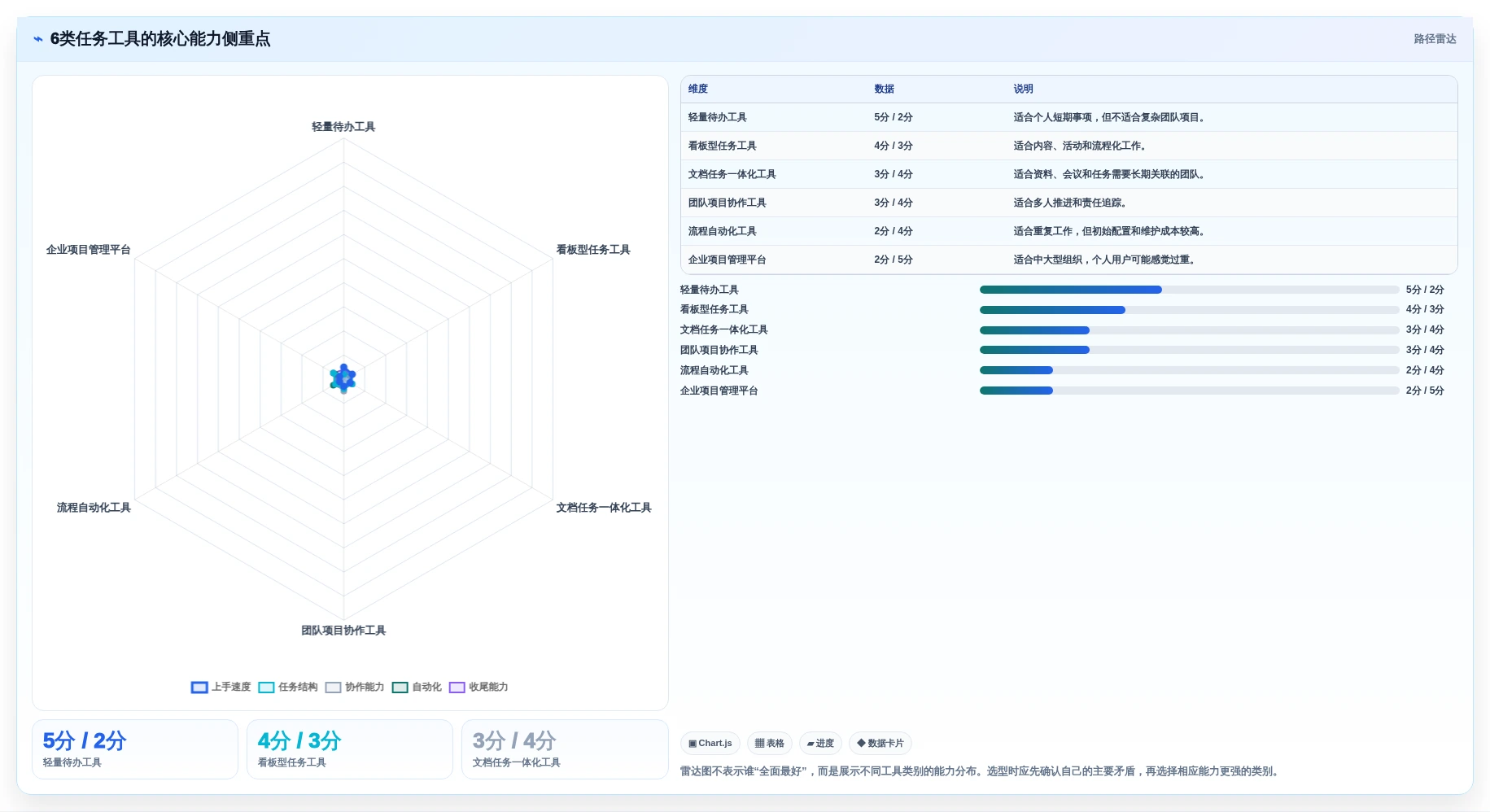Click the 上手速度 blue legend swatch
Screen dimensions: 1490x812
[x=199, y=688]
